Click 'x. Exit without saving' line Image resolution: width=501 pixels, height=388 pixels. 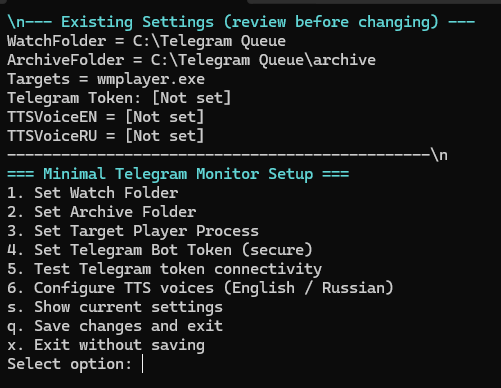(106, 345)
